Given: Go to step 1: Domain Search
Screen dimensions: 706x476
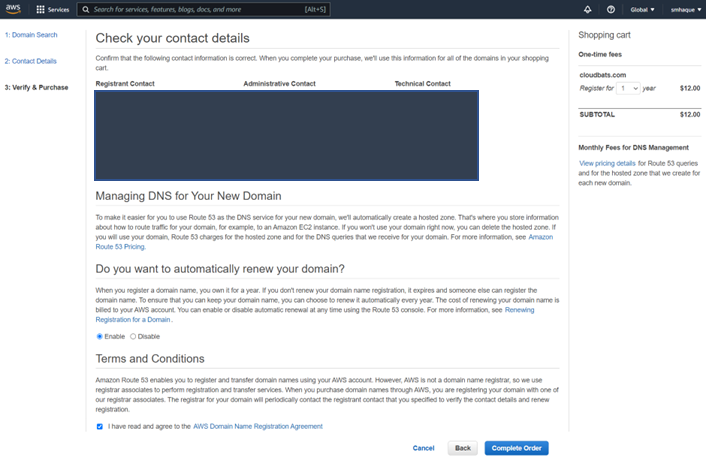Looking at the screenshot, I should click(x=31, y=35).
